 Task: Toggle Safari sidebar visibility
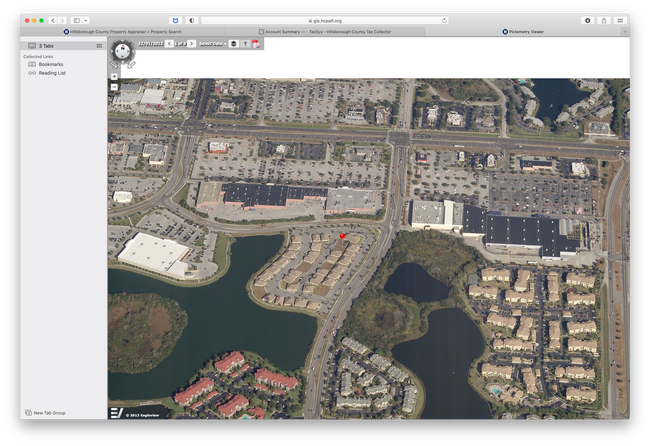pos(76,20)
